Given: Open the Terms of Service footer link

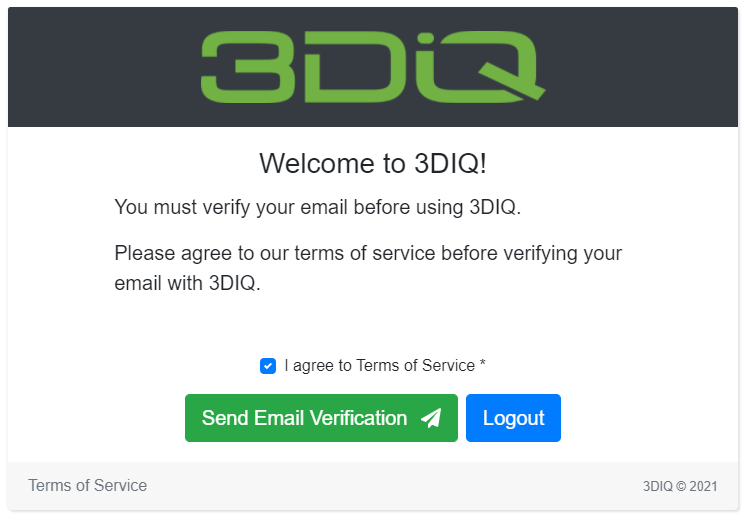Looking at the screenshot, I should [87, 485].
